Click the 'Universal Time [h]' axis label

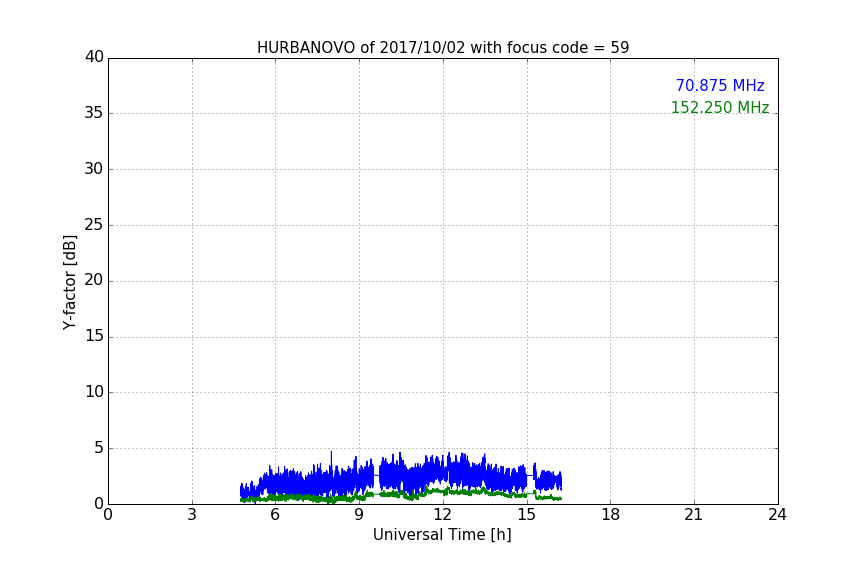442,535
